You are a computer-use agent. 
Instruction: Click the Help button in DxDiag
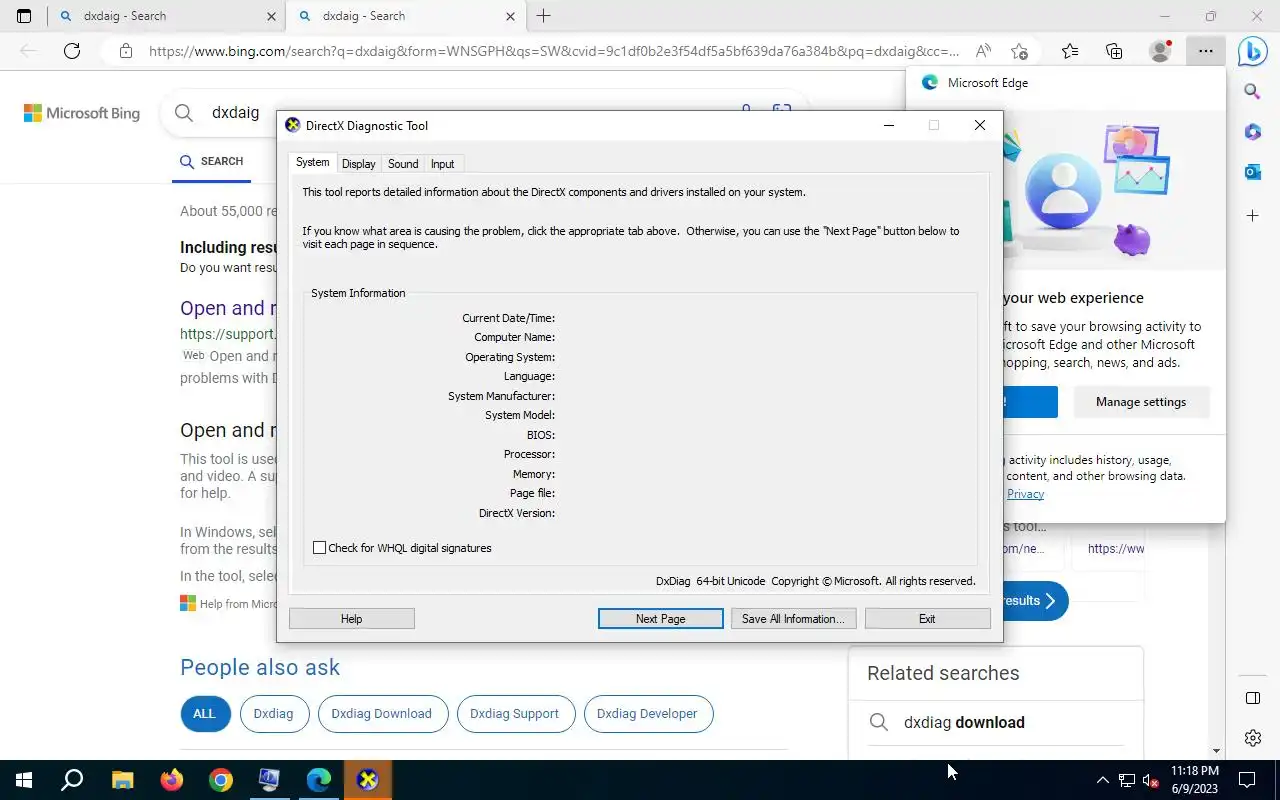[351, 619]
